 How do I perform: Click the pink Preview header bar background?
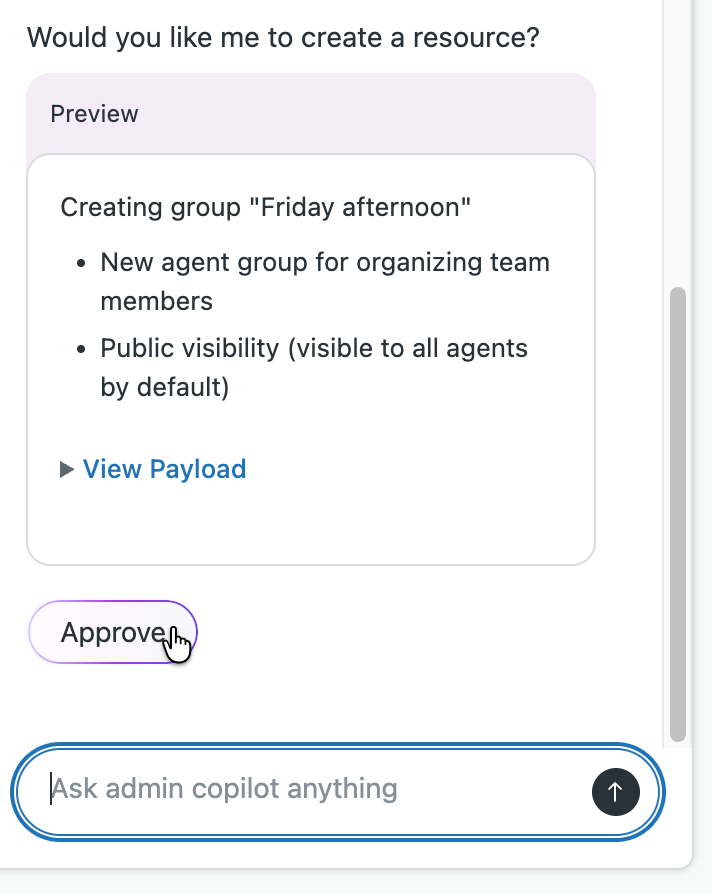point(400,114)
